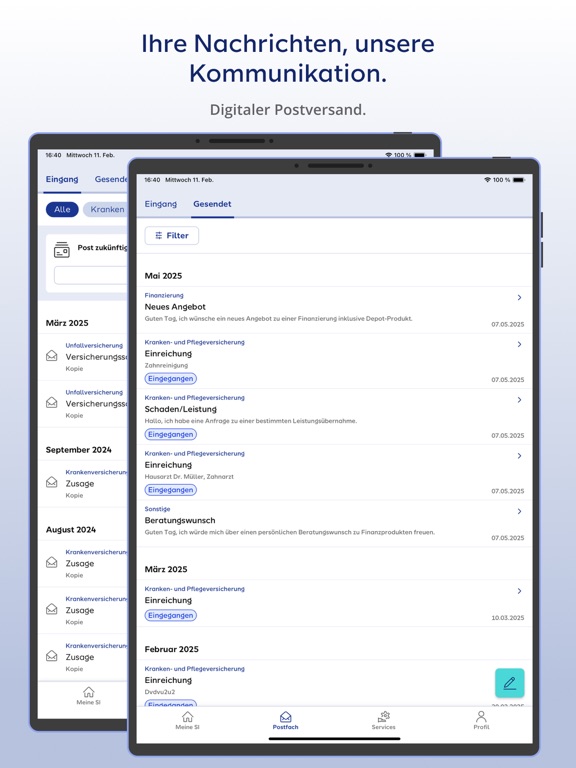Open chevron of Beratungswunsch message
576x768 pixels.
[519, 511]
